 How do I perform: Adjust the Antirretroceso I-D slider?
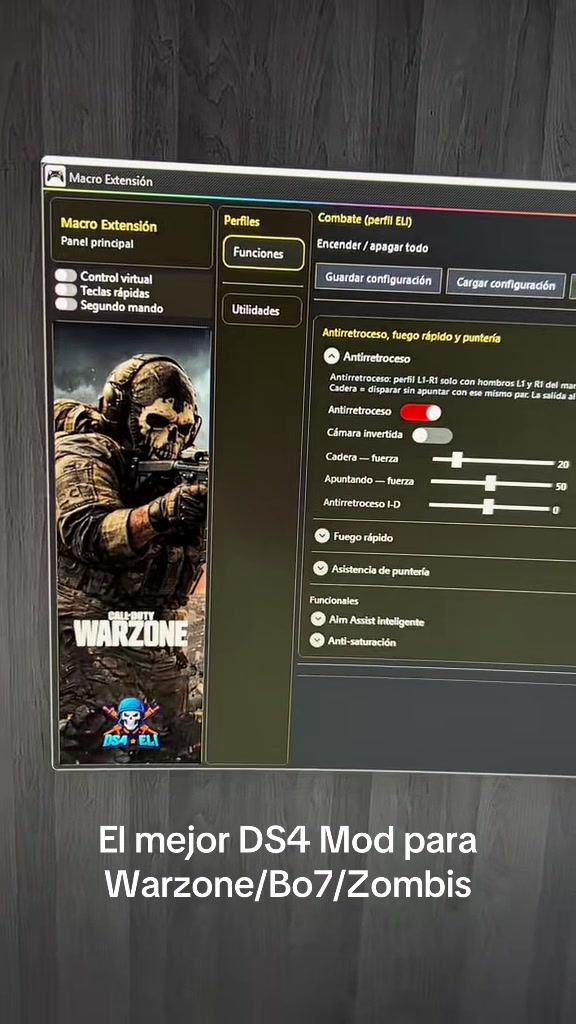(489, 507)
